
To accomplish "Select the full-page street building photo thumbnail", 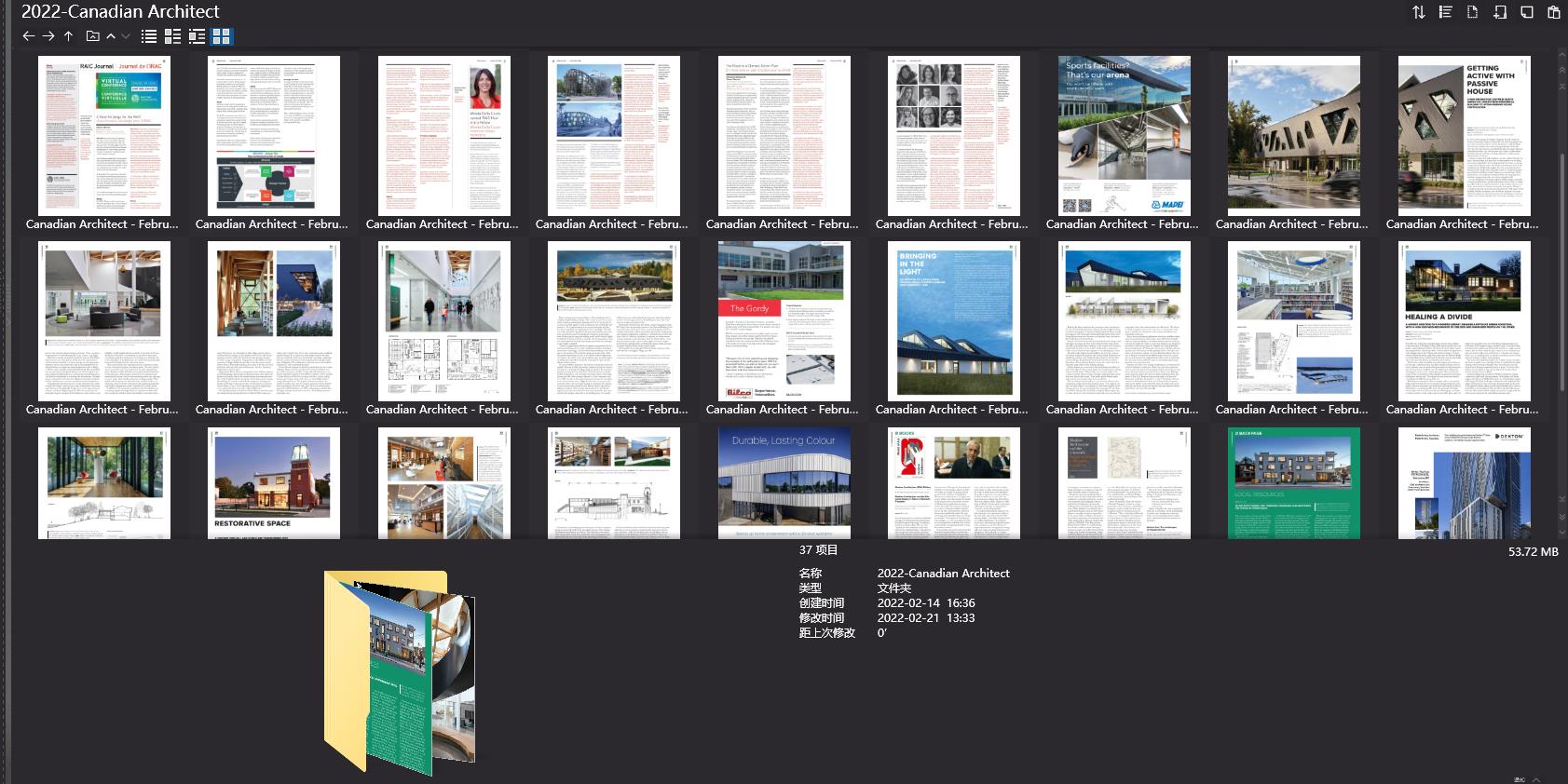I will [x=1293, y=136].
